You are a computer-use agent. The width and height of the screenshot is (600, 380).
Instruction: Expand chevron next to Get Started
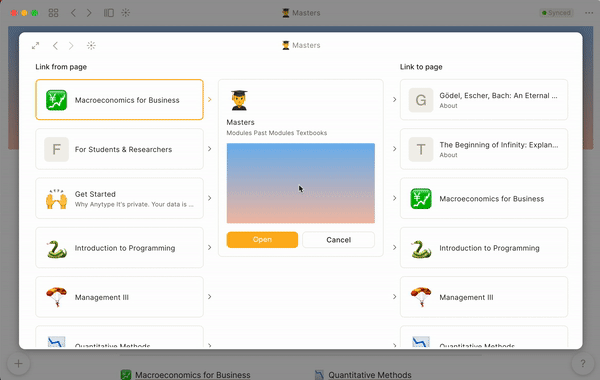[x=210, y=198]
